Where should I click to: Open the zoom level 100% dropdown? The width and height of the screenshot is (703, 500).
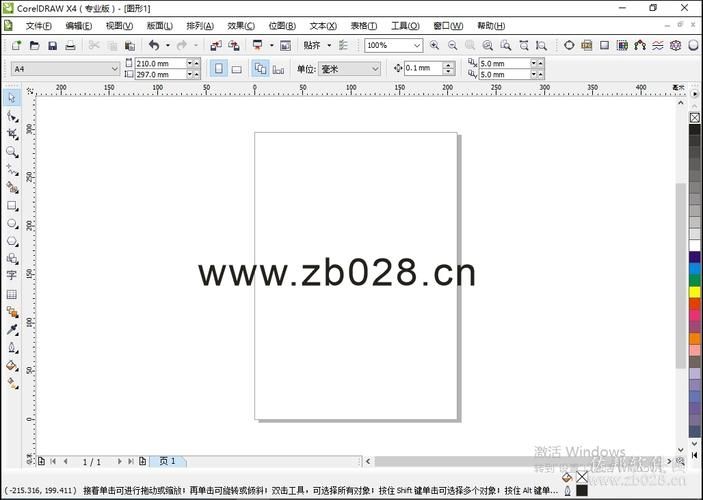click(x=417, y=45)
